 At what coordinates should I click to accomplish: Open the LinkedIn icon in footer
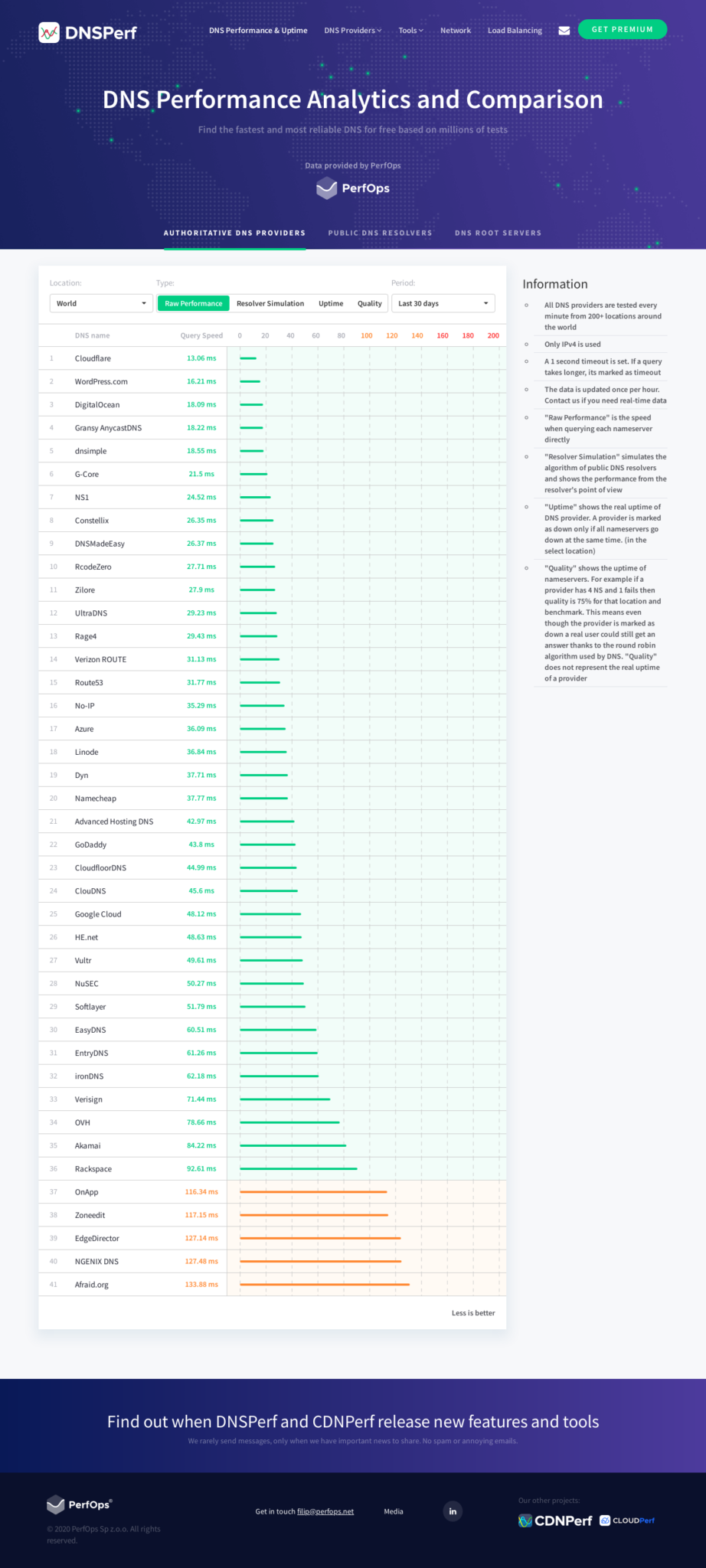pos(453,1511)
